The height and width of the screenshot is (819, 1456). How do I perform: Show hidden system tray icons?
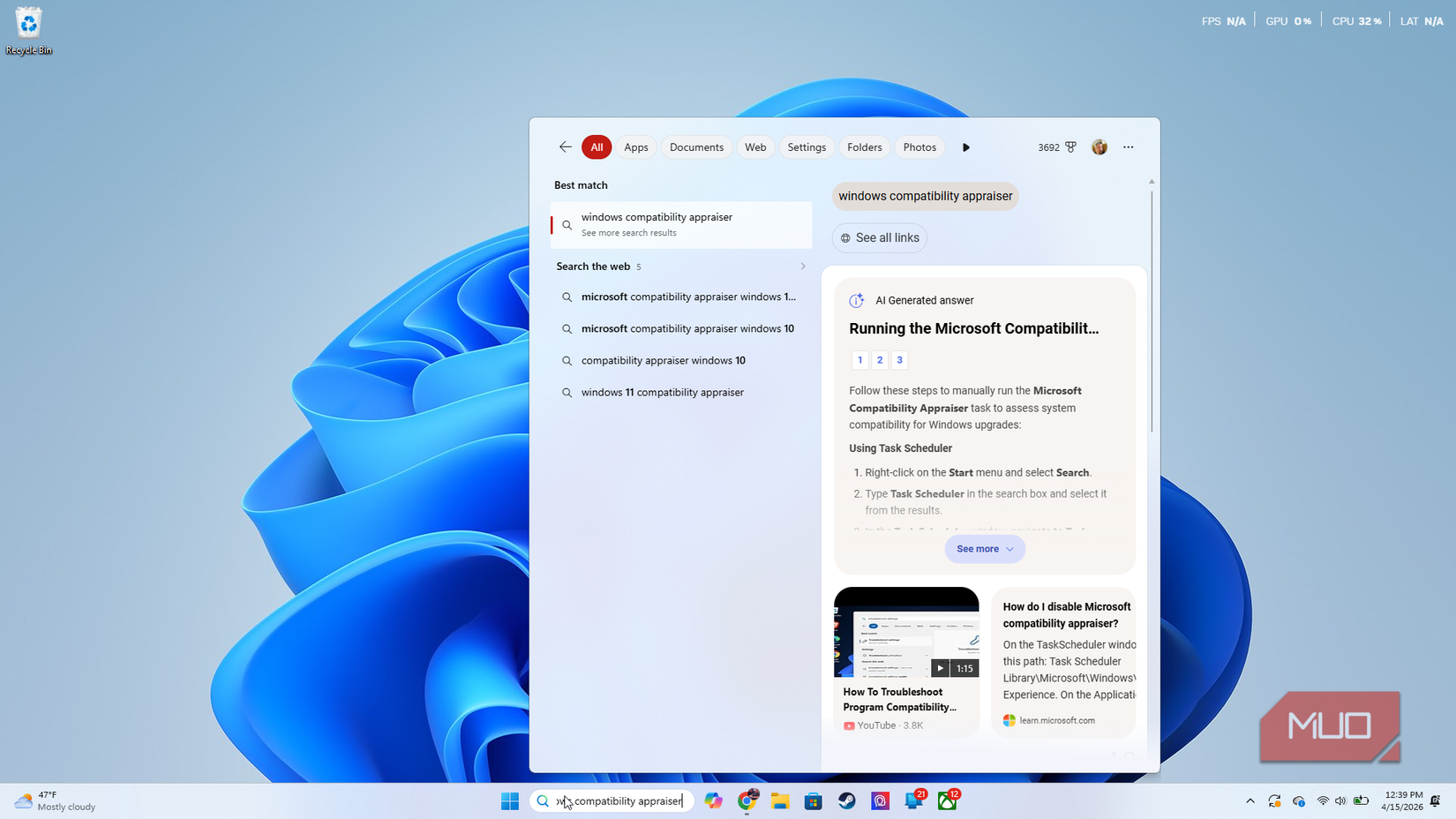(1250, 800)
